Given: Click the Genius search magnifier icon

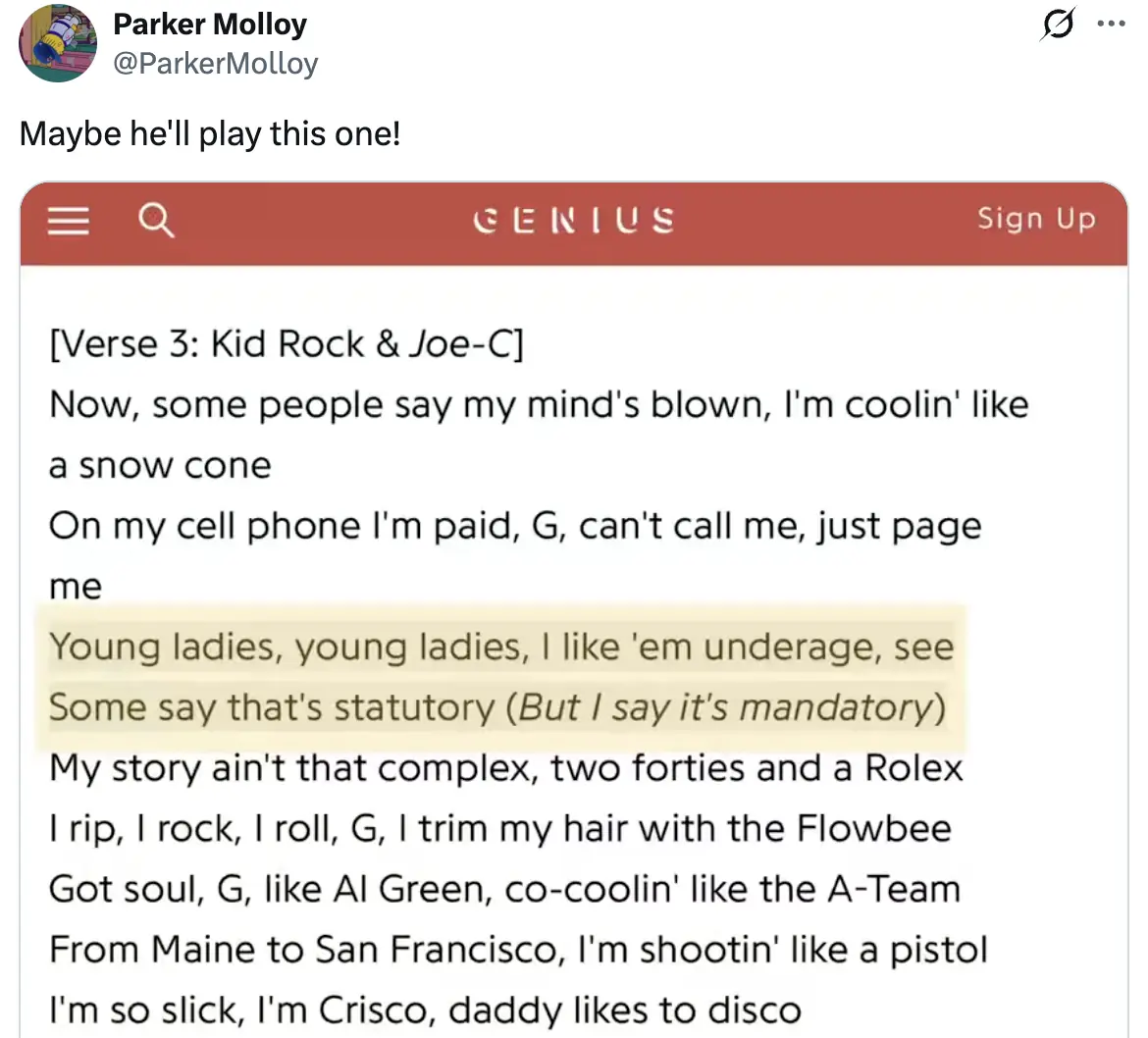Looking at the screenshot, I should 157,221.
